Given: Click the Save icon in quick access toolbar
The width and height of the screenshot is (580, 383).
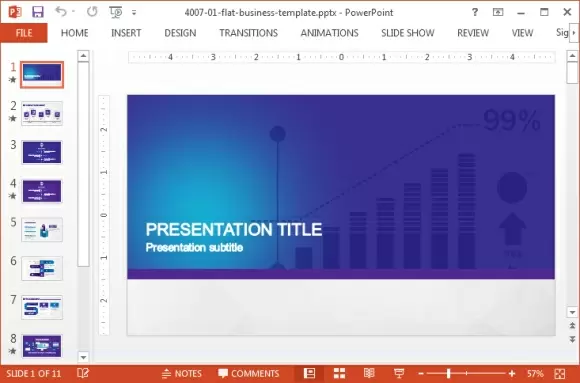Looking at the screenshot, I should (x=38, y=12).
